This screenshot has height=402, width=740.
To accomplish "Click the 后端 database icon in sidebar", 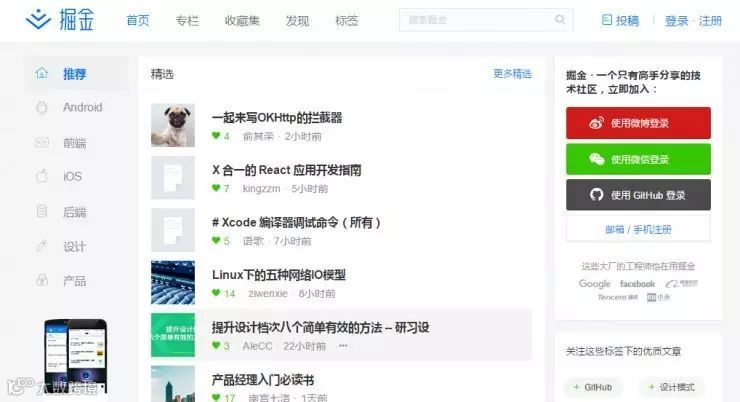I will click(x=42, y=211).
